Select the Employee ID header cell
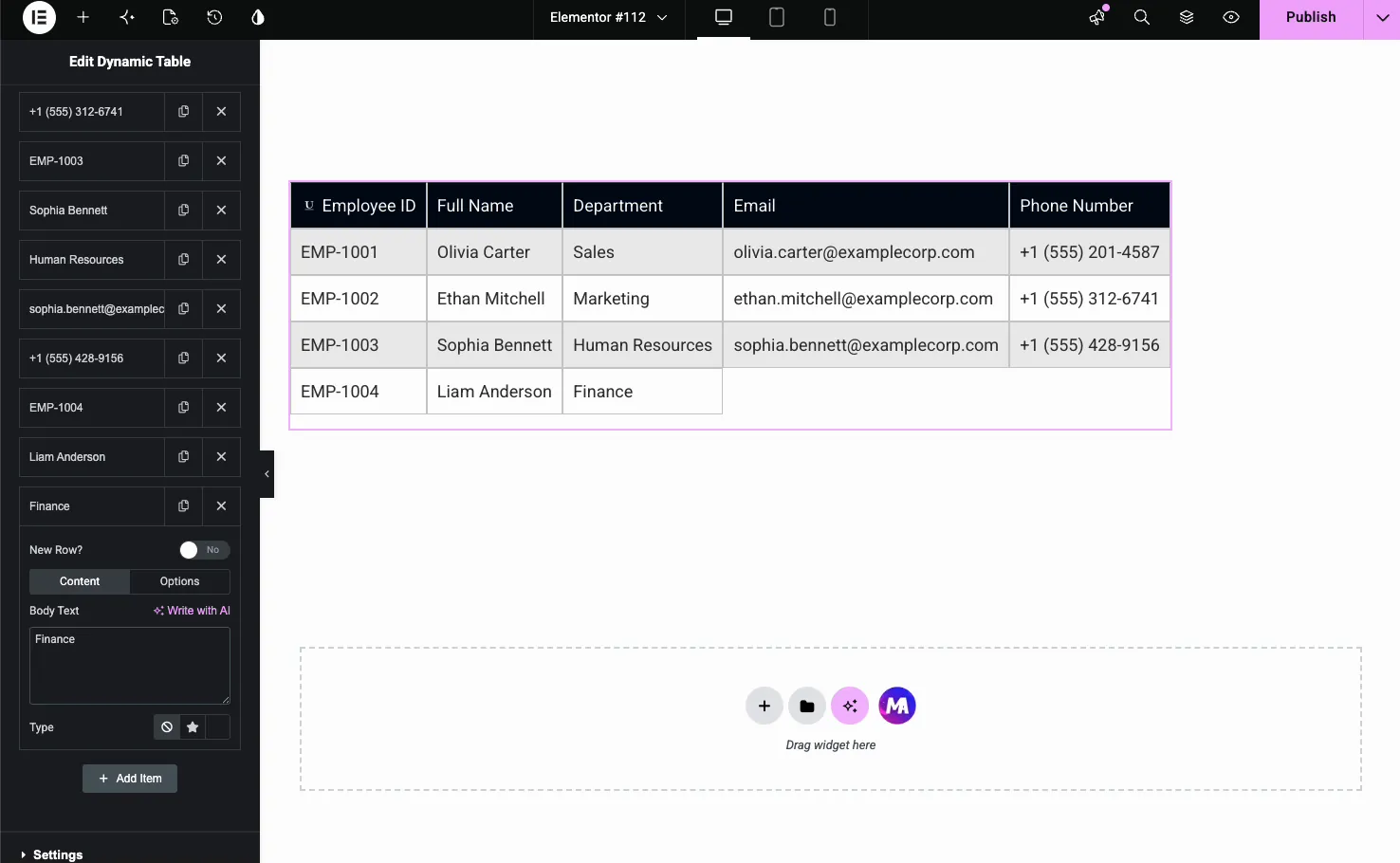This screenshot has height=863, width=1400. (x=359, y=206)
